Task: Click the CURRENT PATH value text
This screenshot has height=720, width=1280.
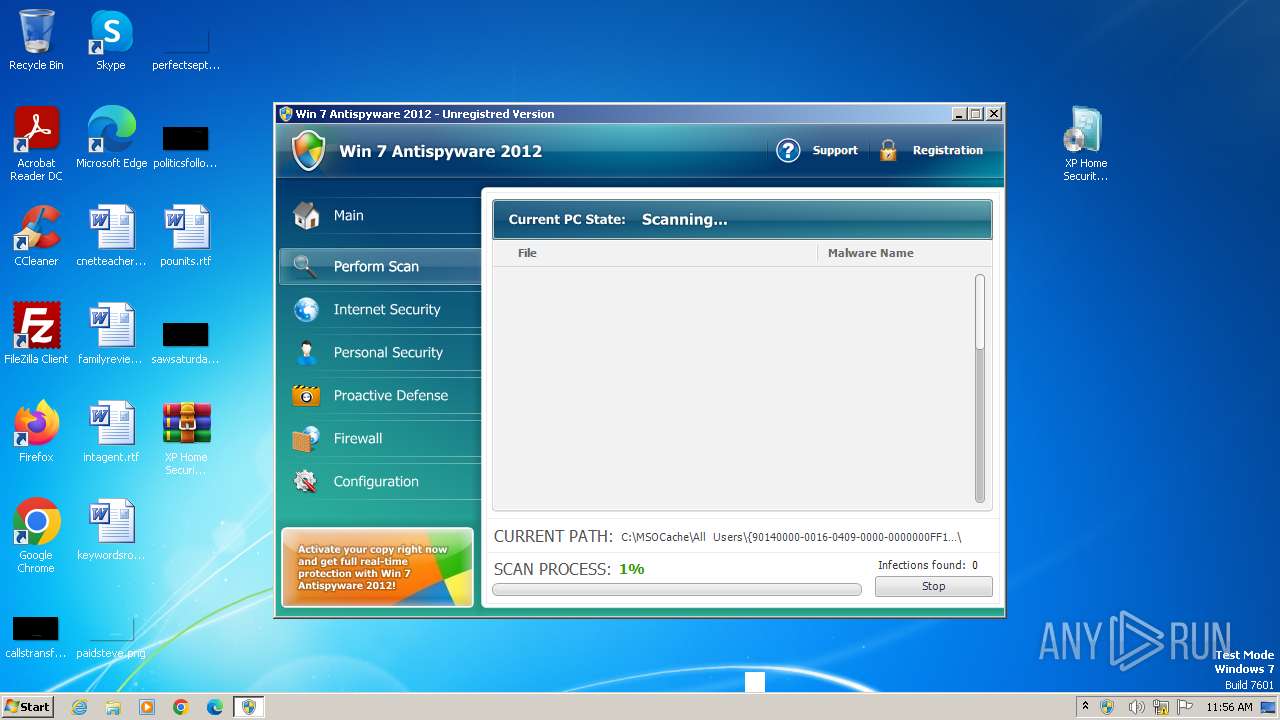Action: [790, 537]
